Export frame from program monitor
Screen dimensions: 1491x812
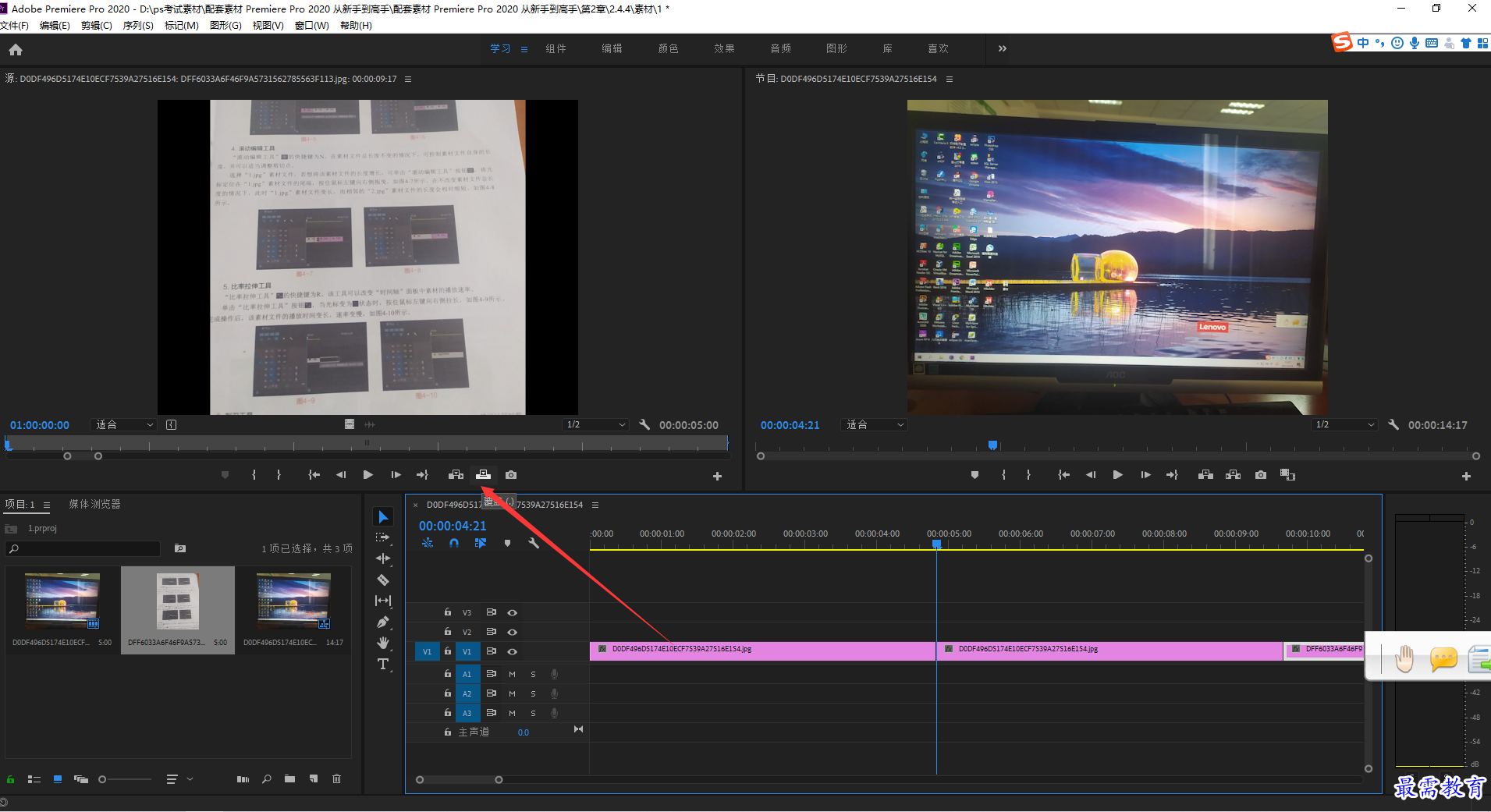click(1261, 474)
